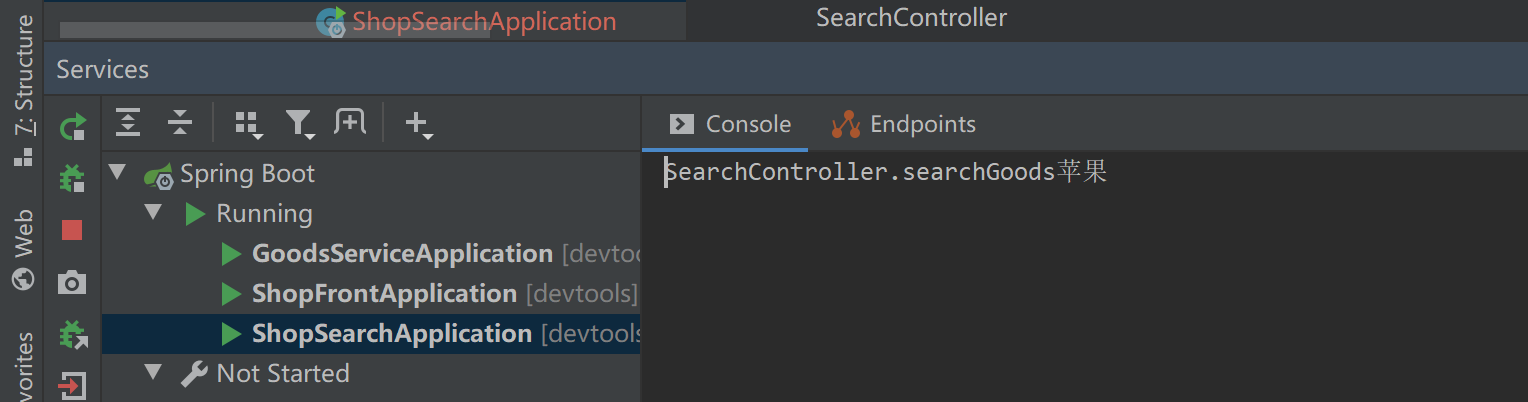This screenshot has width=1528, height=402.
Task: Open the Structure tool window button
Action: tap(22, 90)
